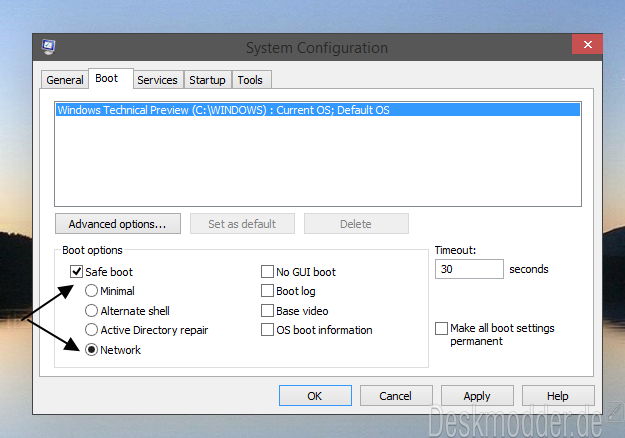625x438 pixels.
Task: Apply the boot settings
Action: [477, 395]
